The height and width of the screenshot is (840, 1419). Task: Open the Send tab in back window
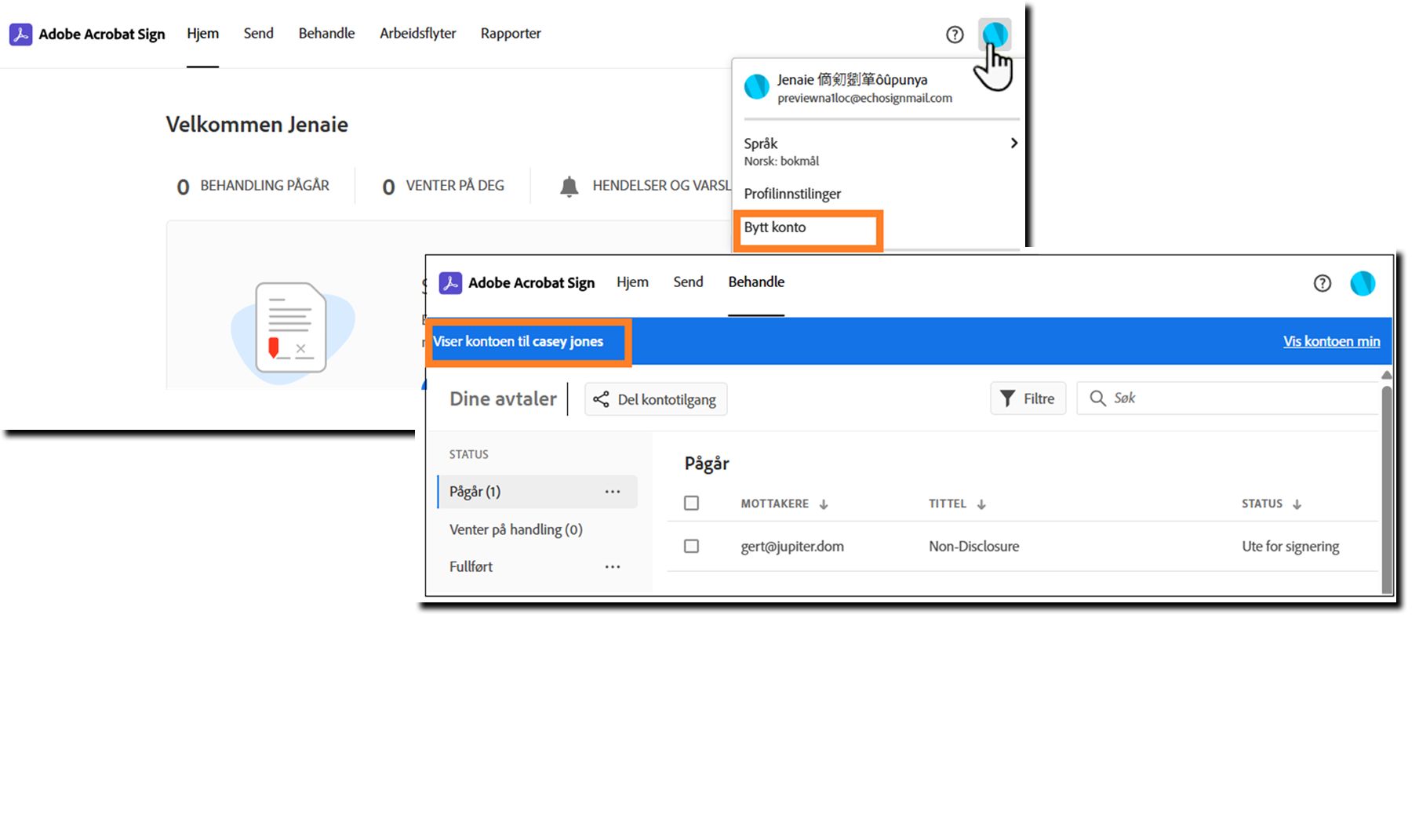tap(258, 34)
